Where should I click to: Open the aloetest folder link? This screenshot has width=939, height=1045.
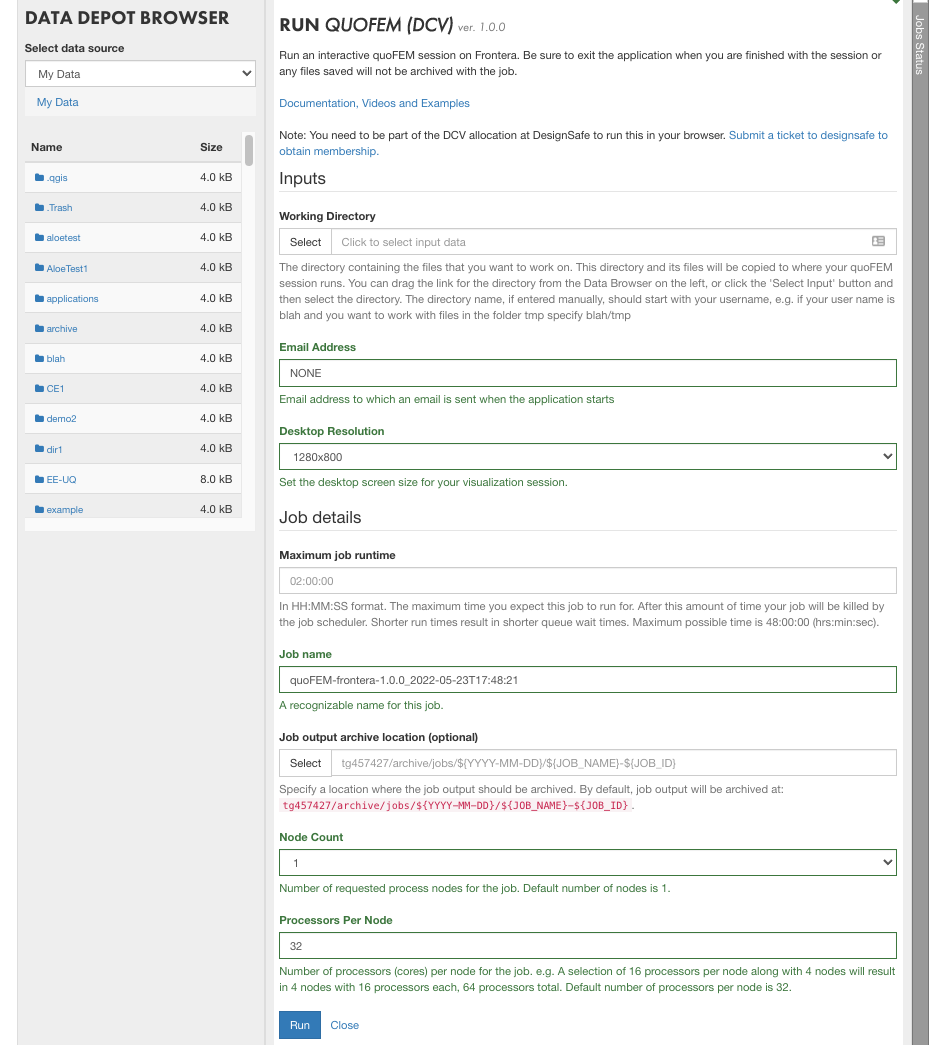(x=63, y=238)
